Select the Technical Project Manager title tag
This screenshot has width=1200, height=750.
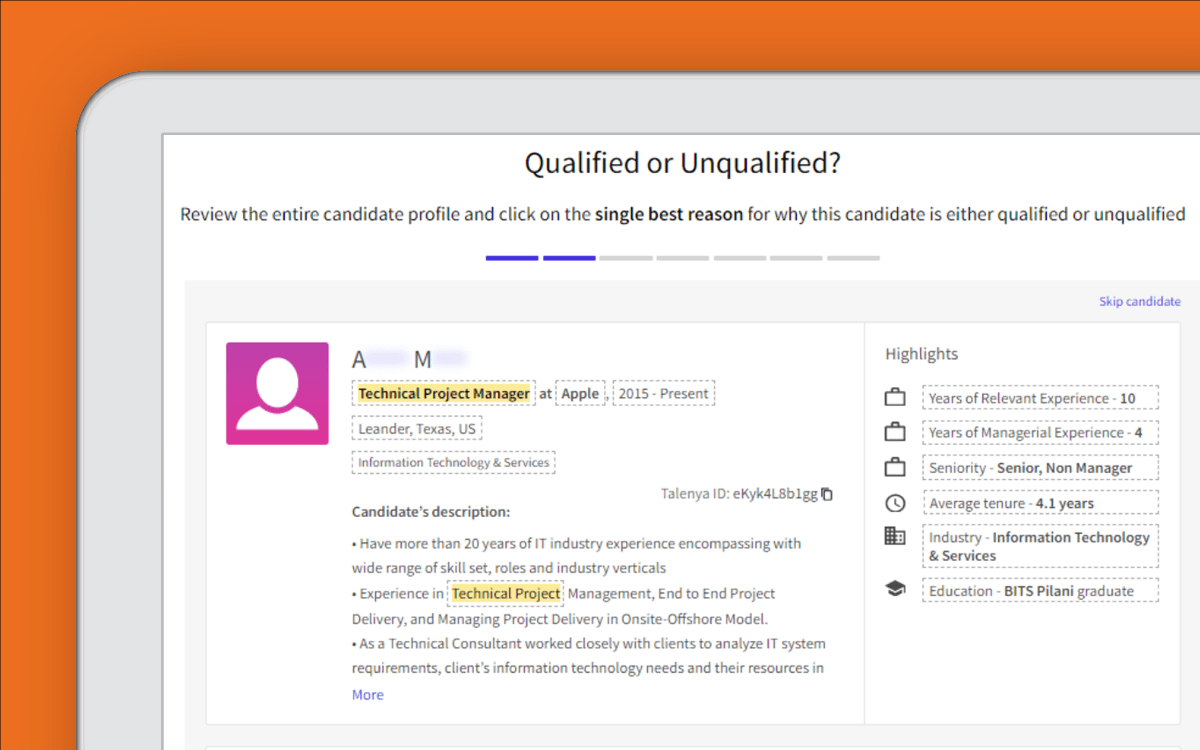(444, 393)
